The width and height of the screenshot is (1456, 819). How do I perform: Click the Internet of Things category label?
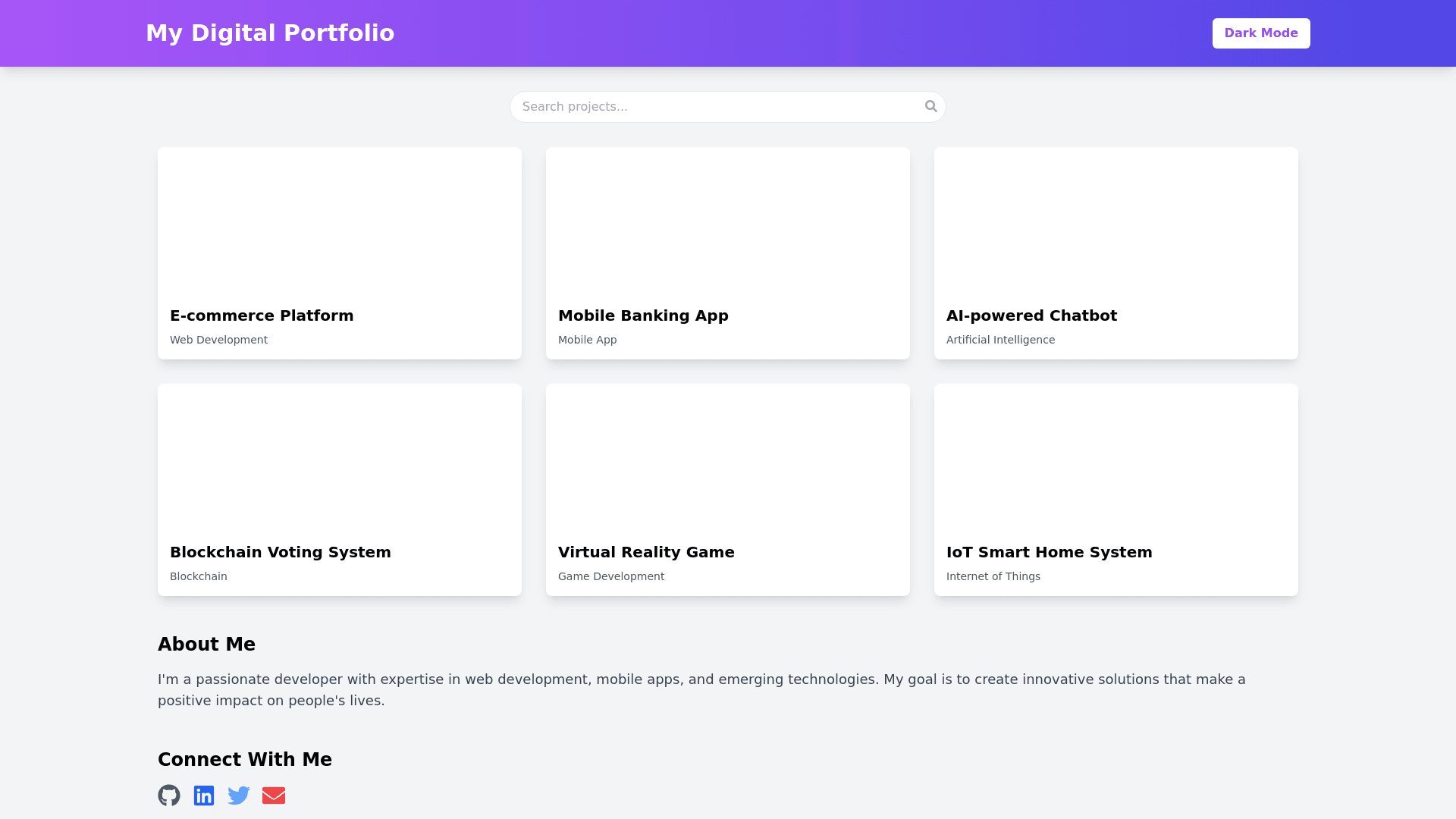coord(993,576)
